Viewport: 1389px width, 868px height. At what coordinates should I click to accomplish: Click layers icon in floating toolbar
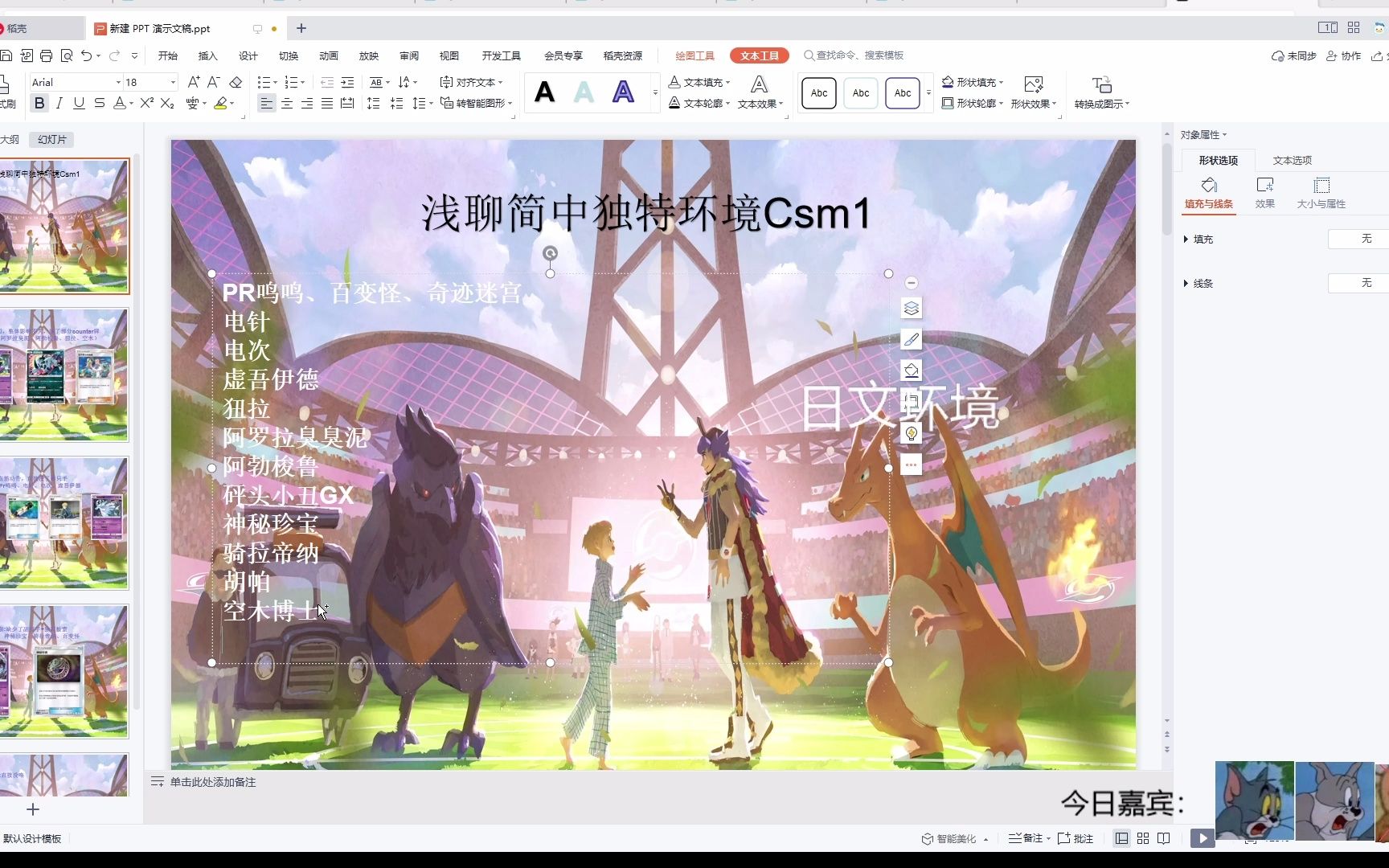point(911,309)
